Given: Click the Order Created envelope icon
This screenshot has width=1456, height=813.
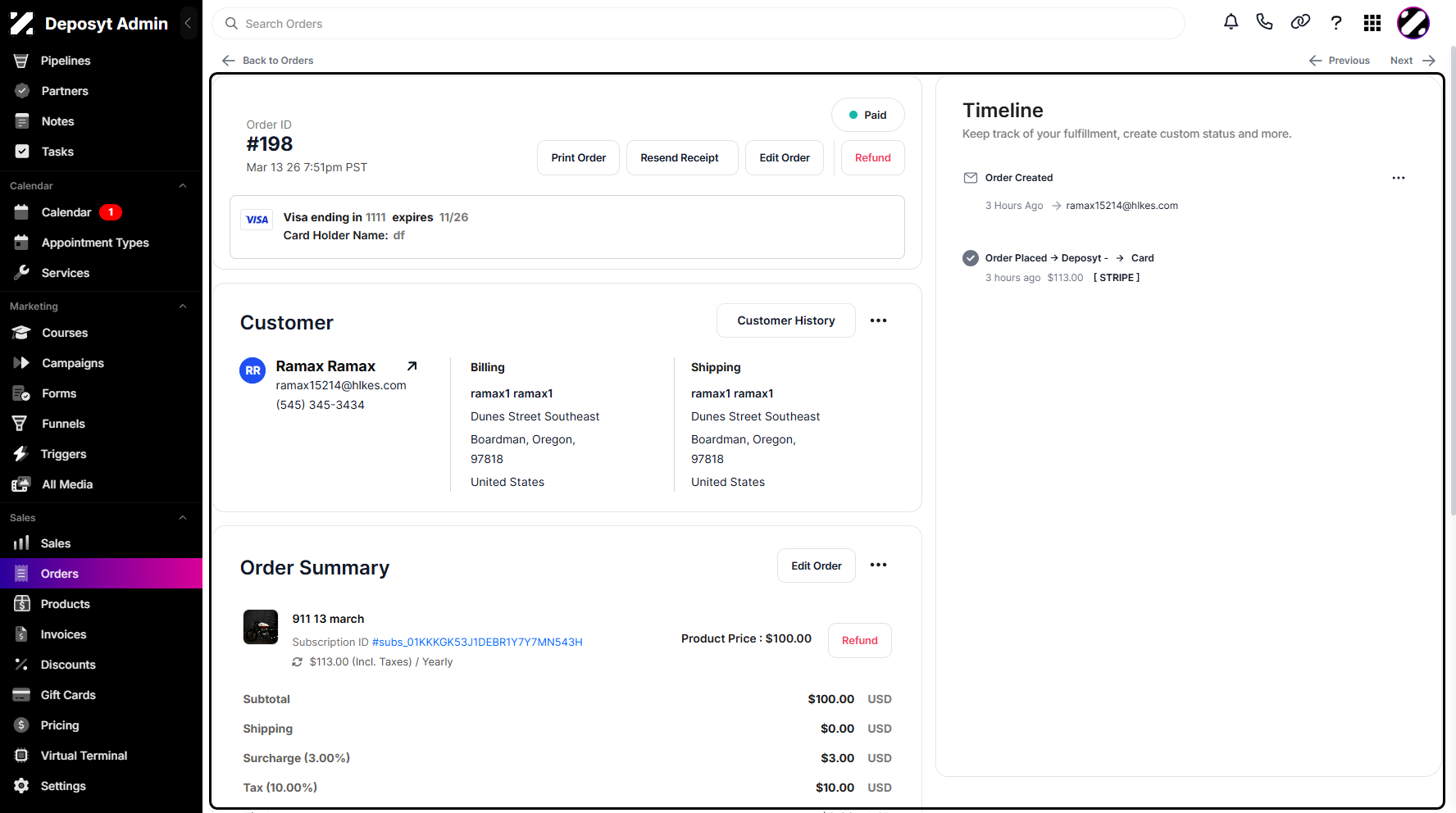Looking at the screenshot, I should [x=971, y=178].
